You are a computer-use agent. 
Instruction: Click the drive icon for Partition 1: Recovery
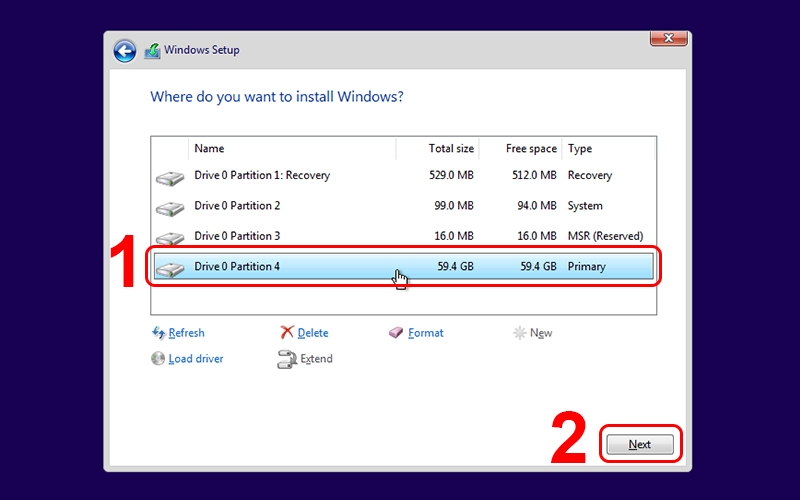[x=170, y=178]
